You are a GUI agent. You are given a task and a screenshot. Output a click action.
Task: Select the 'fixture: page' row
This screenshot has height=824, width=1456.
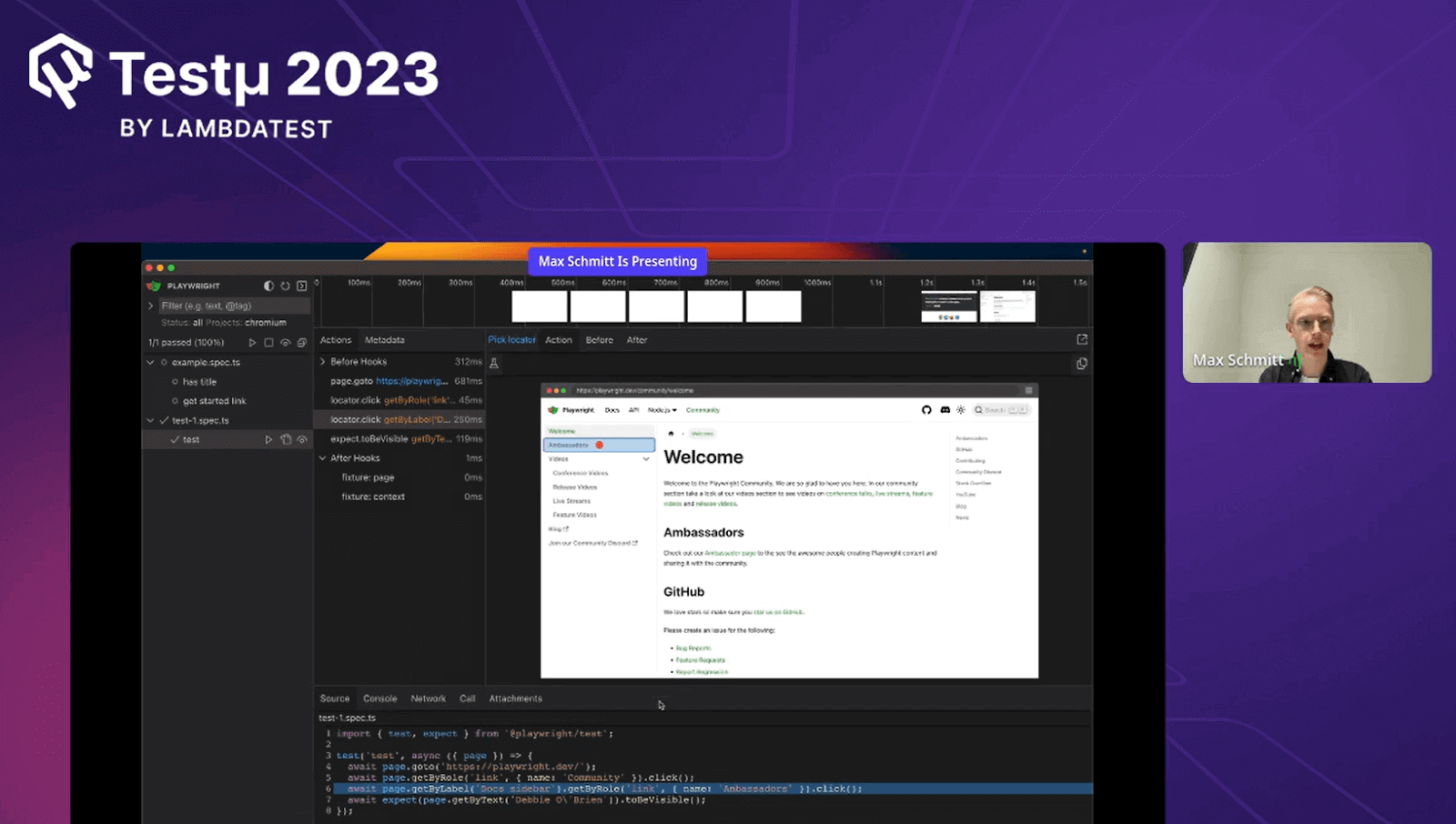[399, 477]
